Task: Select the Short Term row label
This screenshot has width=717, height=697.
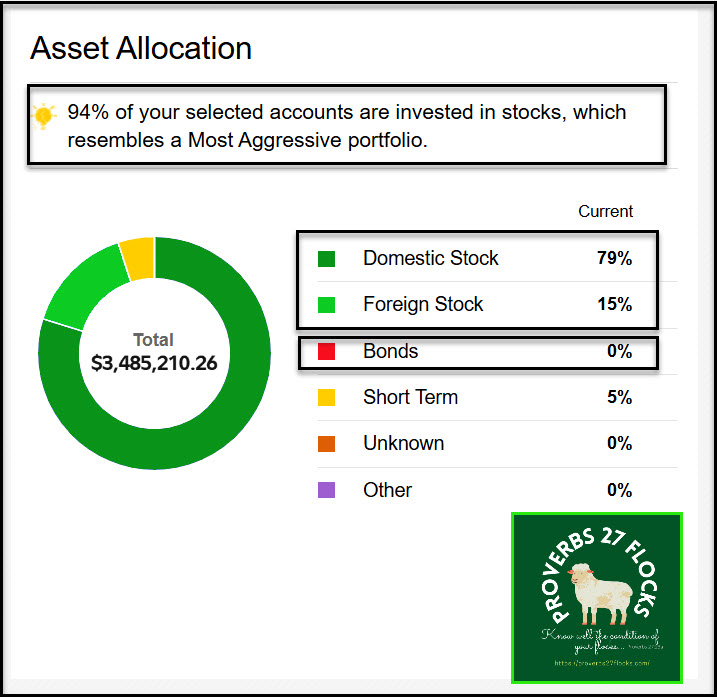Action: 410,398
